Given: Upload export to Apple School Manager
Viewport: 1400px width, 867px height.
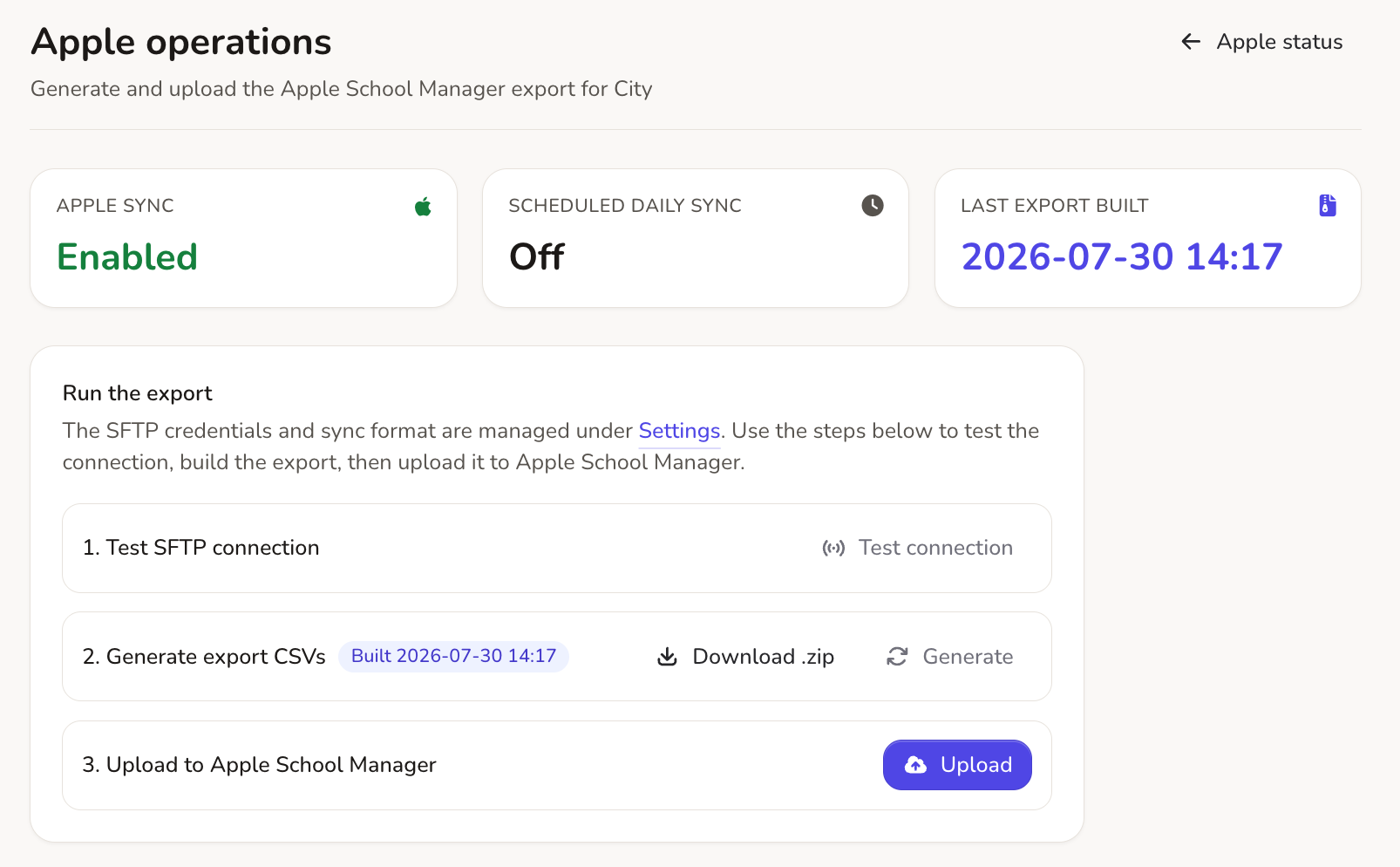Looking at the screenshot, I should [x=957, y=765].
